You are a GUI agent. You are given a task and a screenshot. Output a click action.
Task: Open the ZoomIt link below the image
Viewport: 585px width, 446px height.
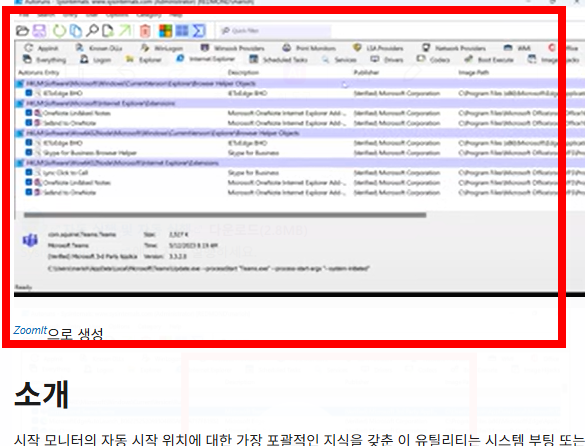[x=30, y=330]
